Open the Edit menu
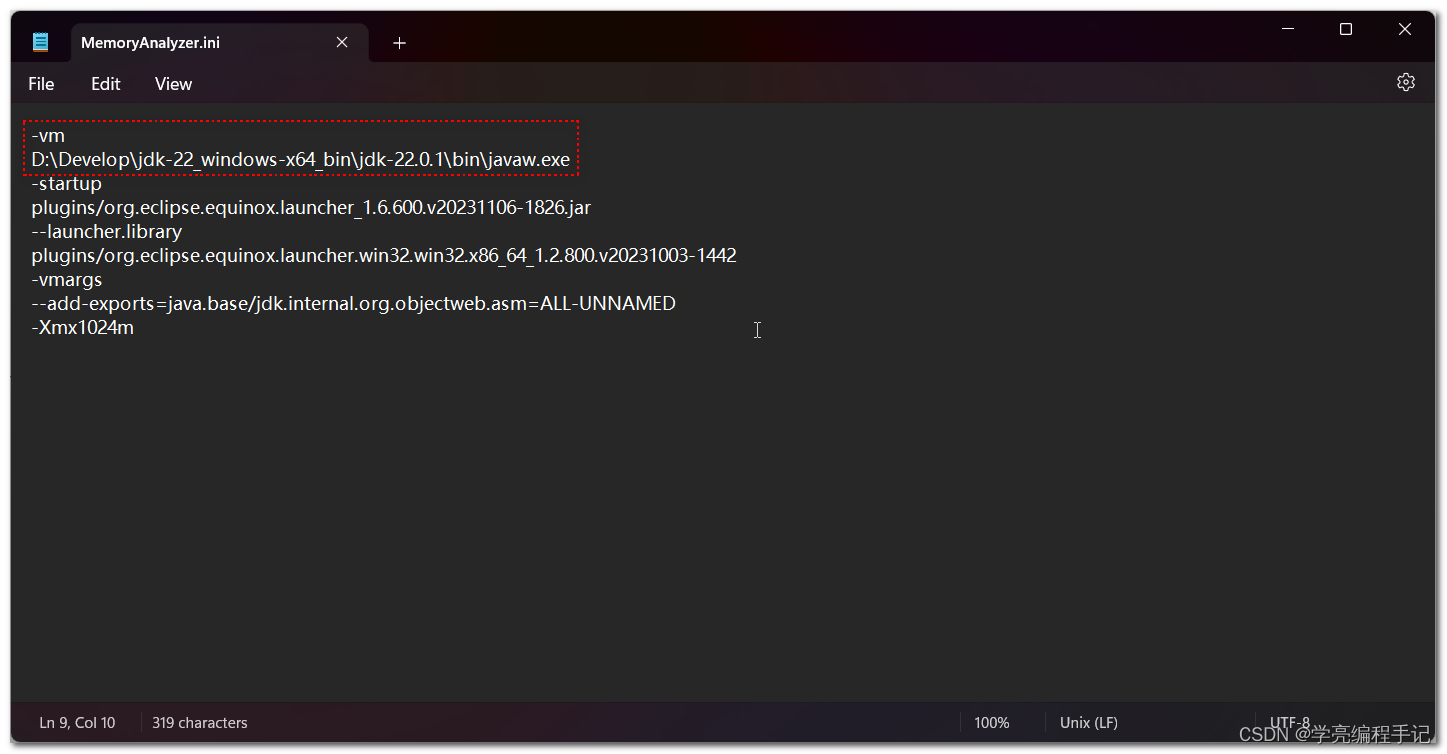Image resolution: width=1447 pixels, height=754 pixels. (105, 84)
